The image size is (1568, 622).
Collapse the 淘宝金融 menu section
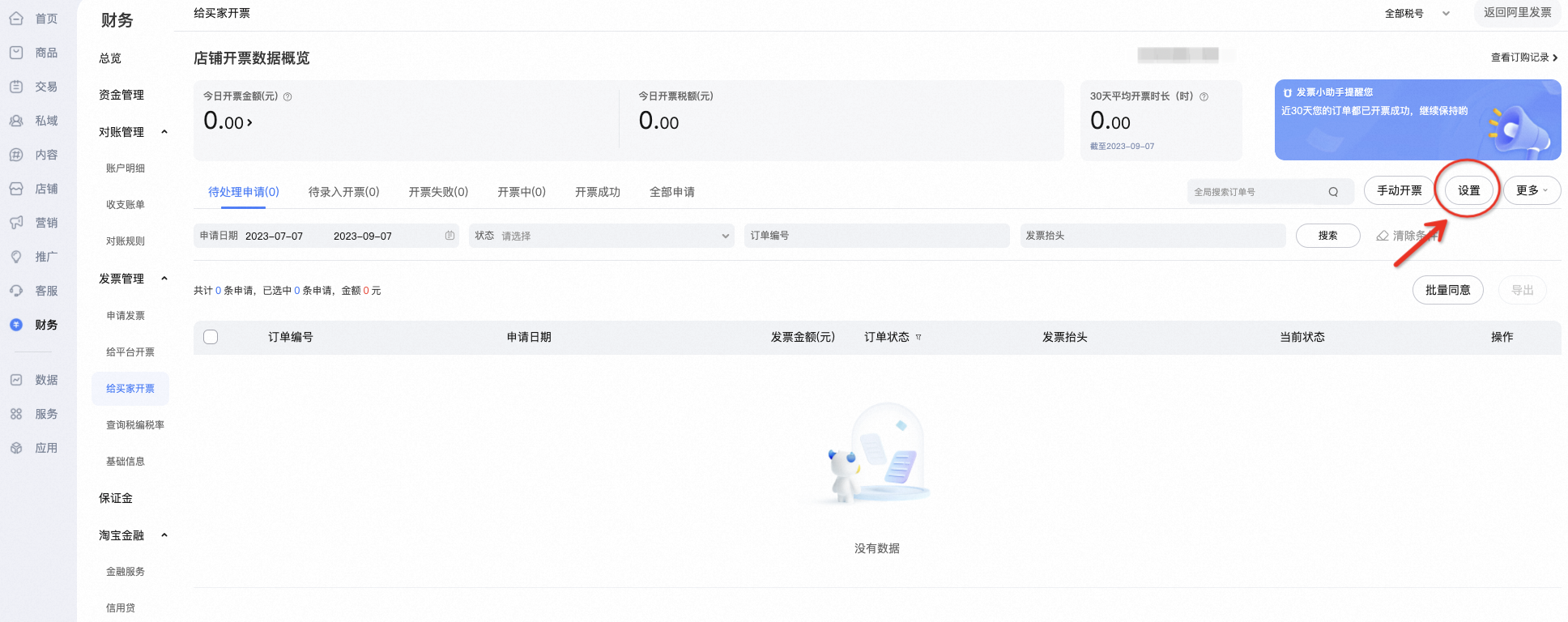[x=164, y=535]
